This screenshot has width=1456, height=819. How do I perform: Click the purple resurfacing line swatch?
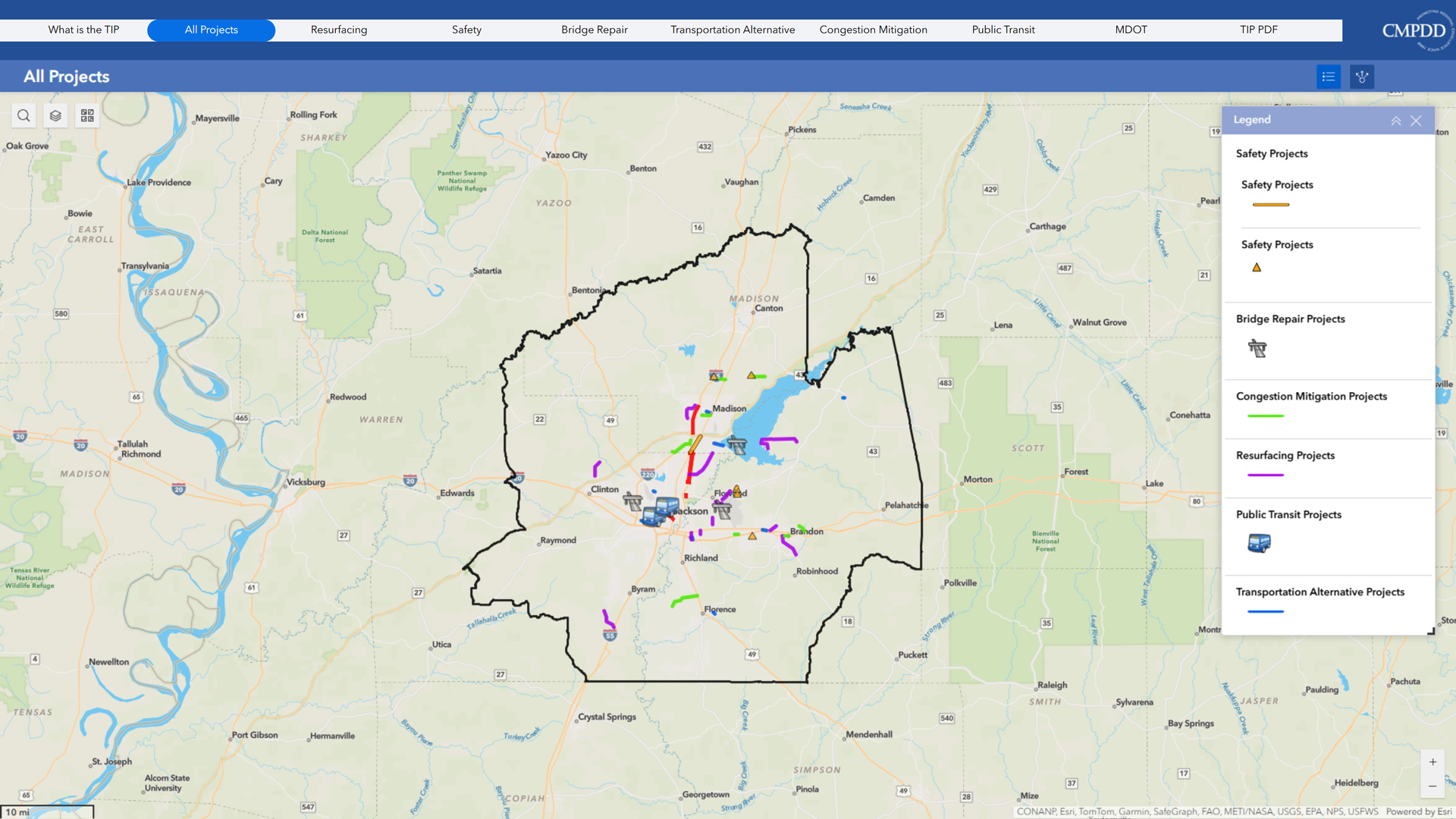point(1266,475)
